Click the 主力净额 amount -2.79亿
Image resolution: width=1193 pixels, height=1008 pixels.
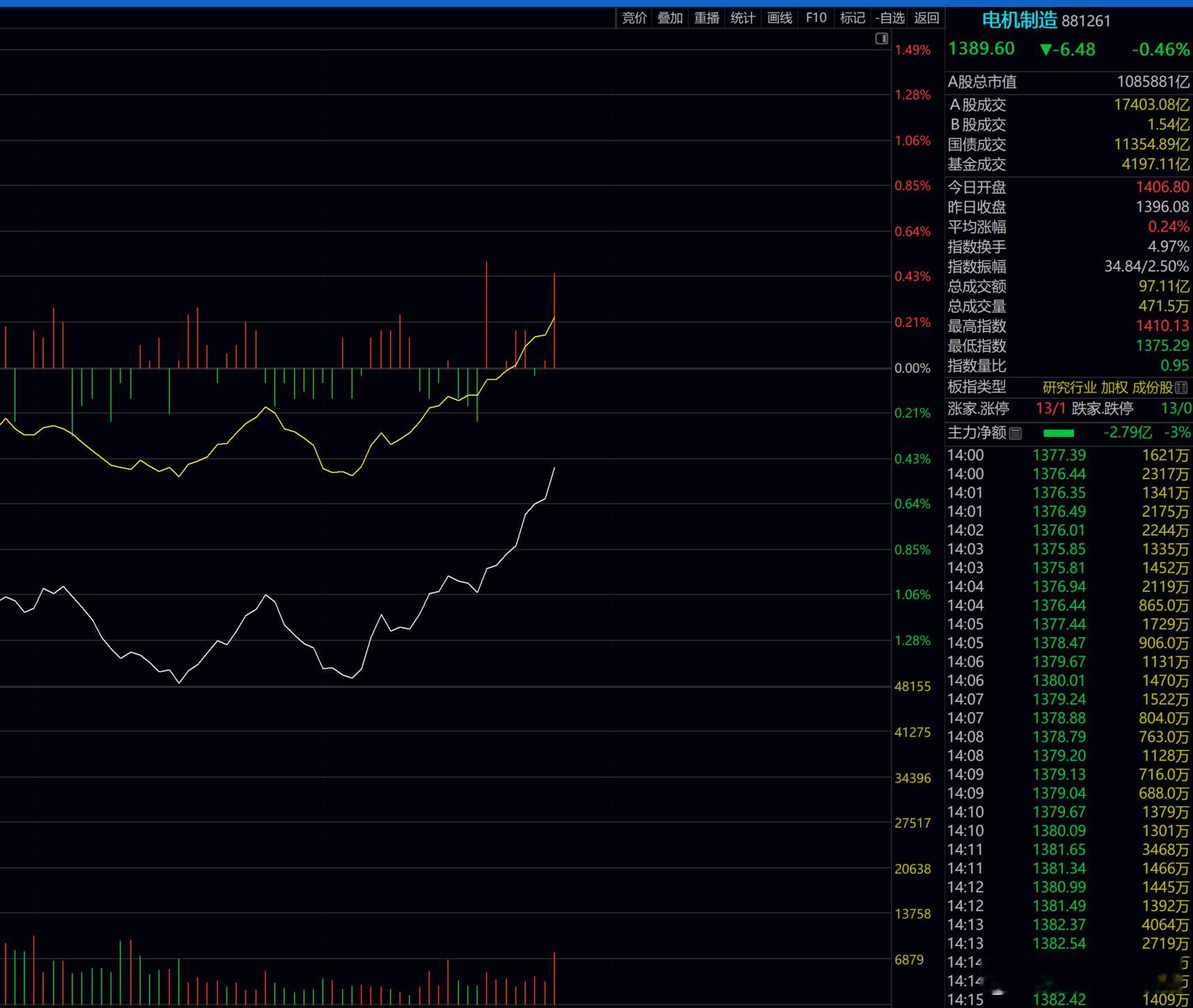1128,433
